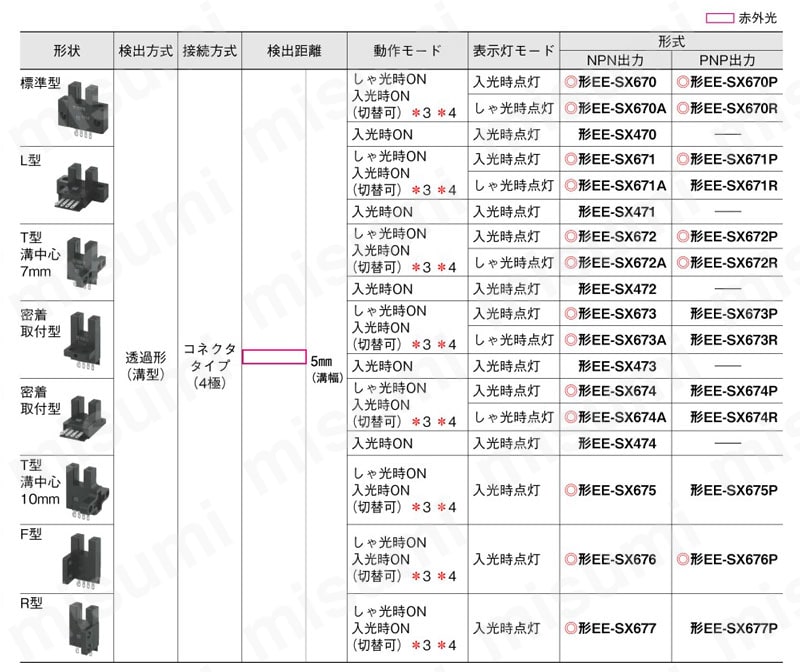Click the L型 sensor product image
The width and height of the screenshot is (800, 672).
(x=82, y=187)
